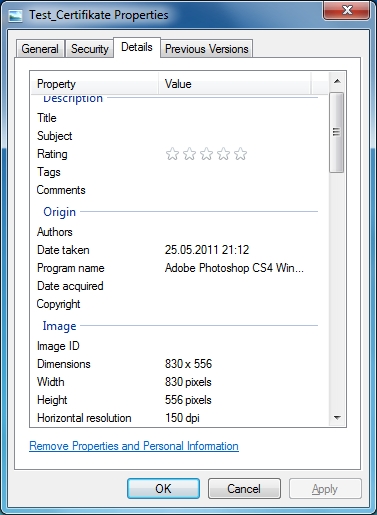Viewport: 377px width, 515px height.
Task: Set rating to the fifth star
Action: click(240, 154)
